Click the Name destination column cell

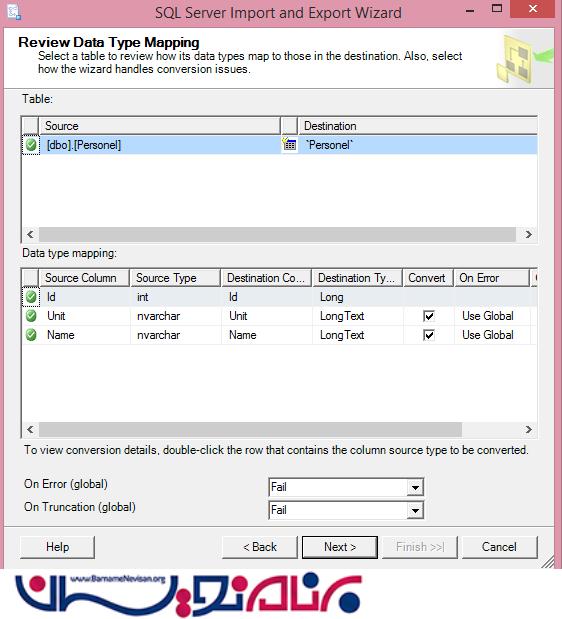(x=267, y=335)
